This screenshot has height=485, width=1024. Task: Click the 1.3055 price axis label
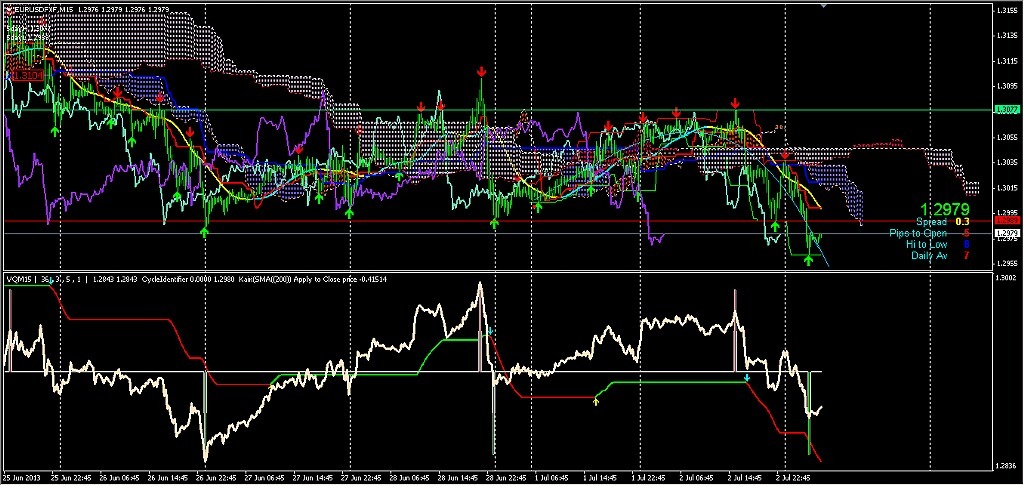pyautogui.click(x=1006, y=138)
